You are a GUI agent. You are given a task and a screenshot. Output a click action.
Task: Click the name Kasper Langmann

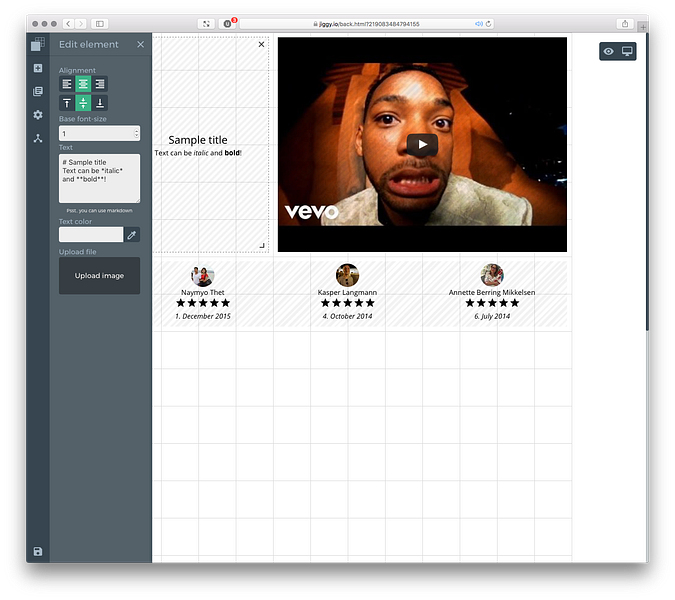[x=347, y=292]
